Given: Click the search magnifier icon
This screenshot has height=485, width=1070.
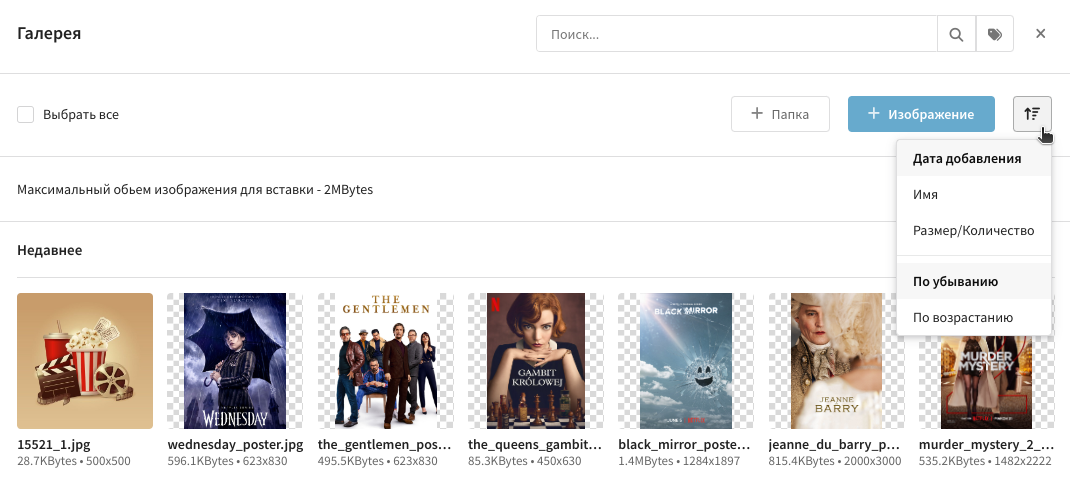Looking at the screenshot, I should 956,34.
